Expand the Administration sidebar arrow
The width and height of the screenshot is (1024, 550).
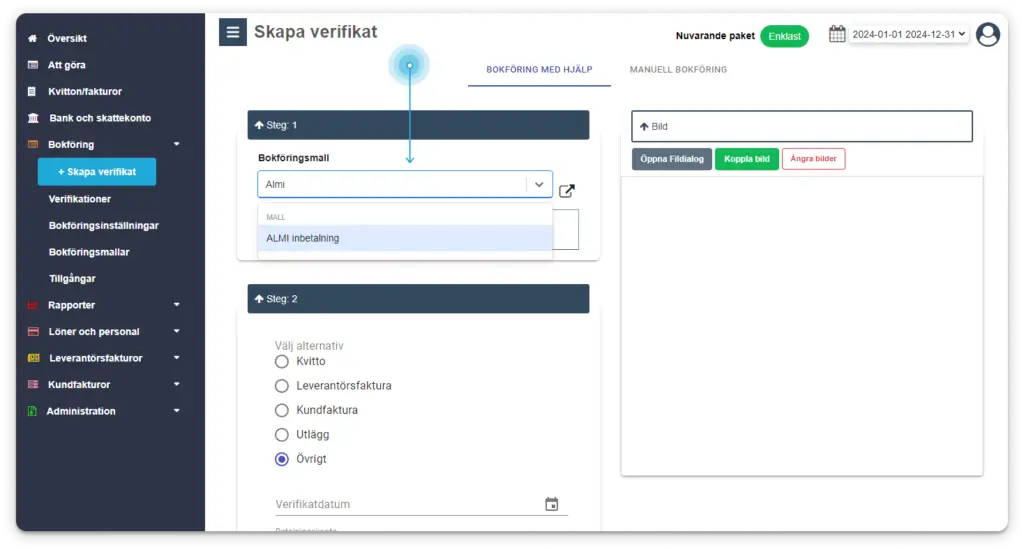176,411
